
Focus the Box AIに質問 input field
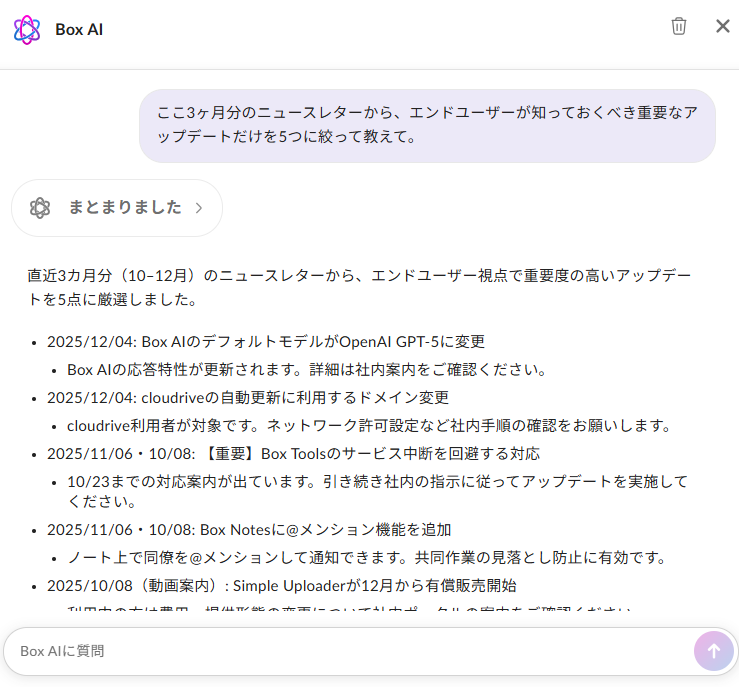[x=350, y=651]
